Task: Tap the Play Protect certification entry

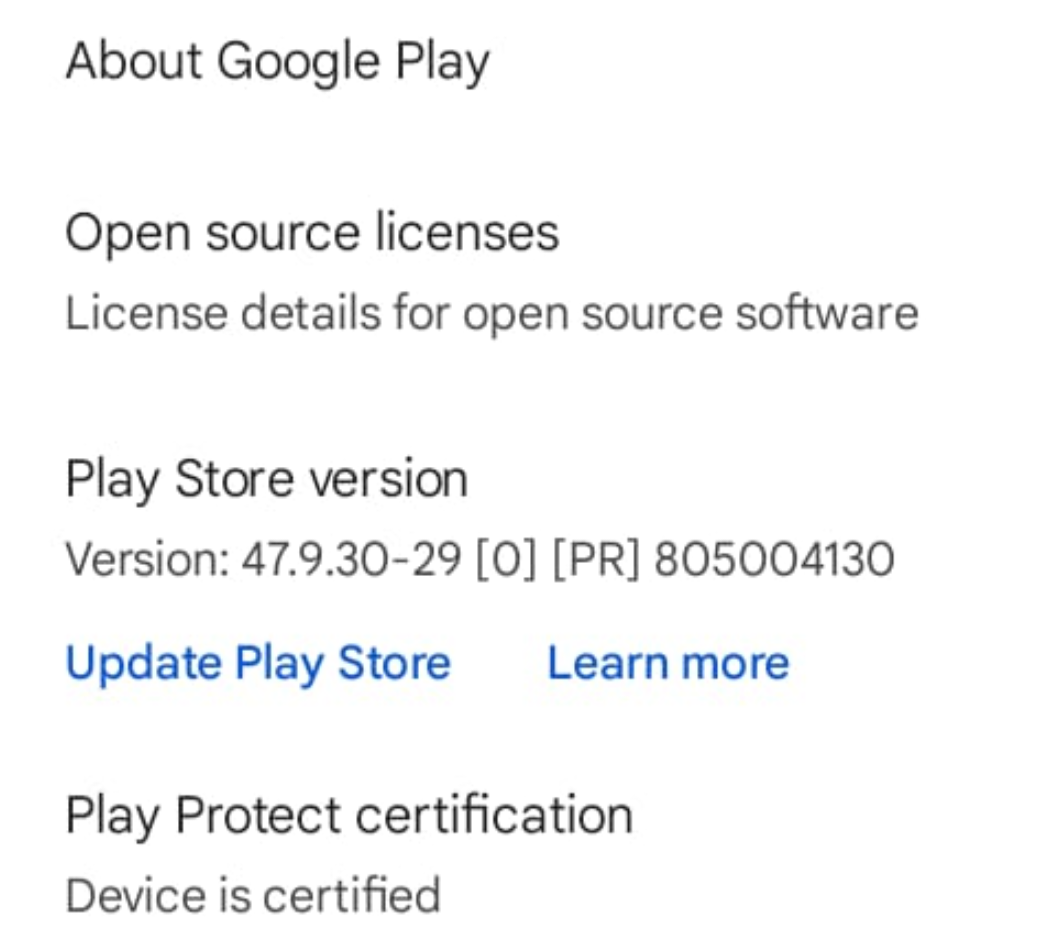Action: [348, 815]
